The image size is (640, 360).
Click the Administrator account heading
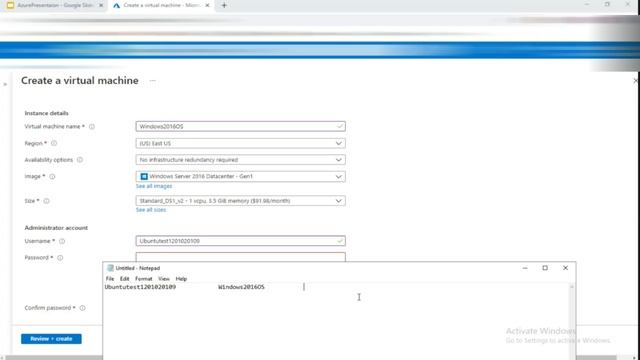pyautogui.click(x=56, y=228)
